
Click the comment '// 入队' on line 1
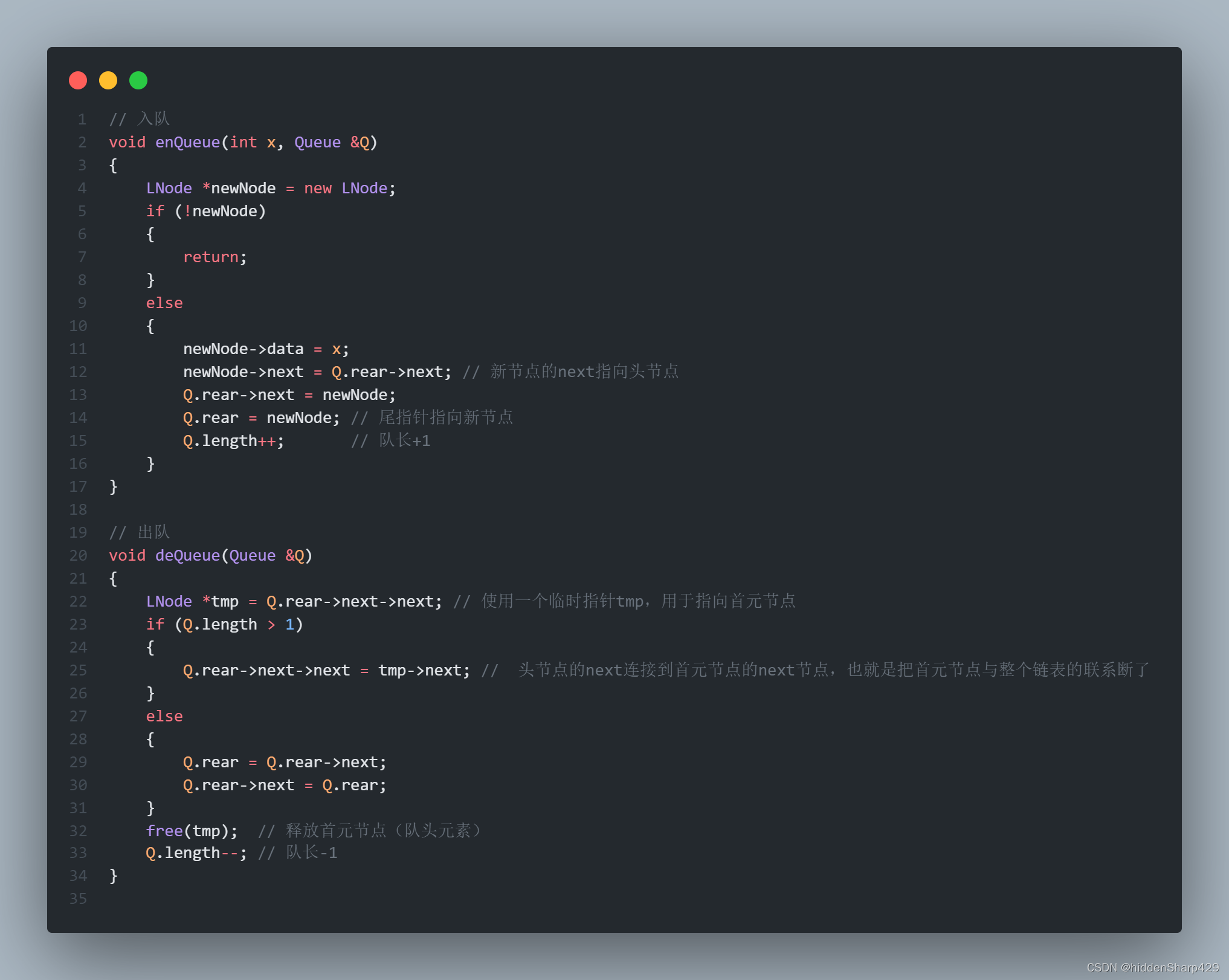pos(140,118)
